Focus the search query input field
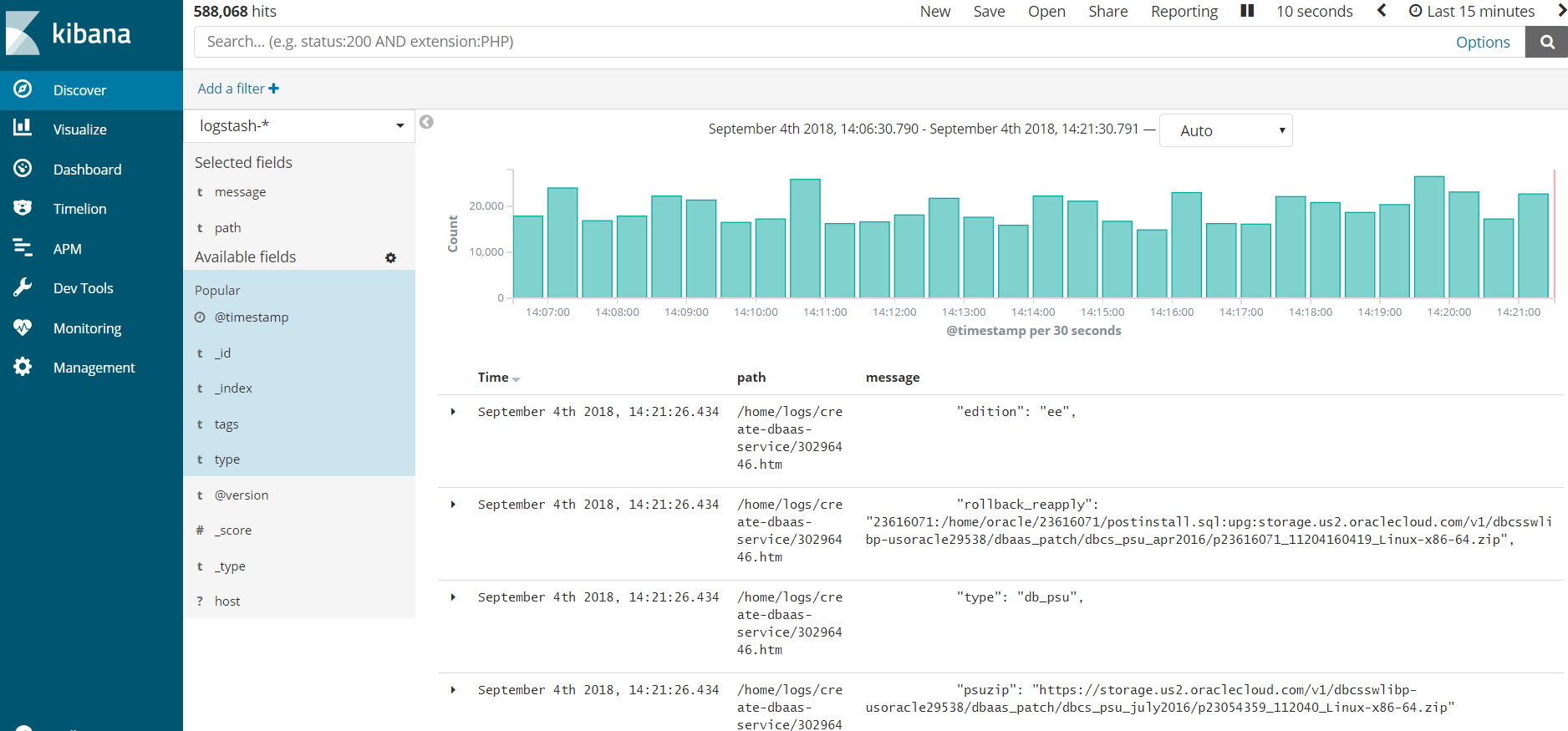 823,42
